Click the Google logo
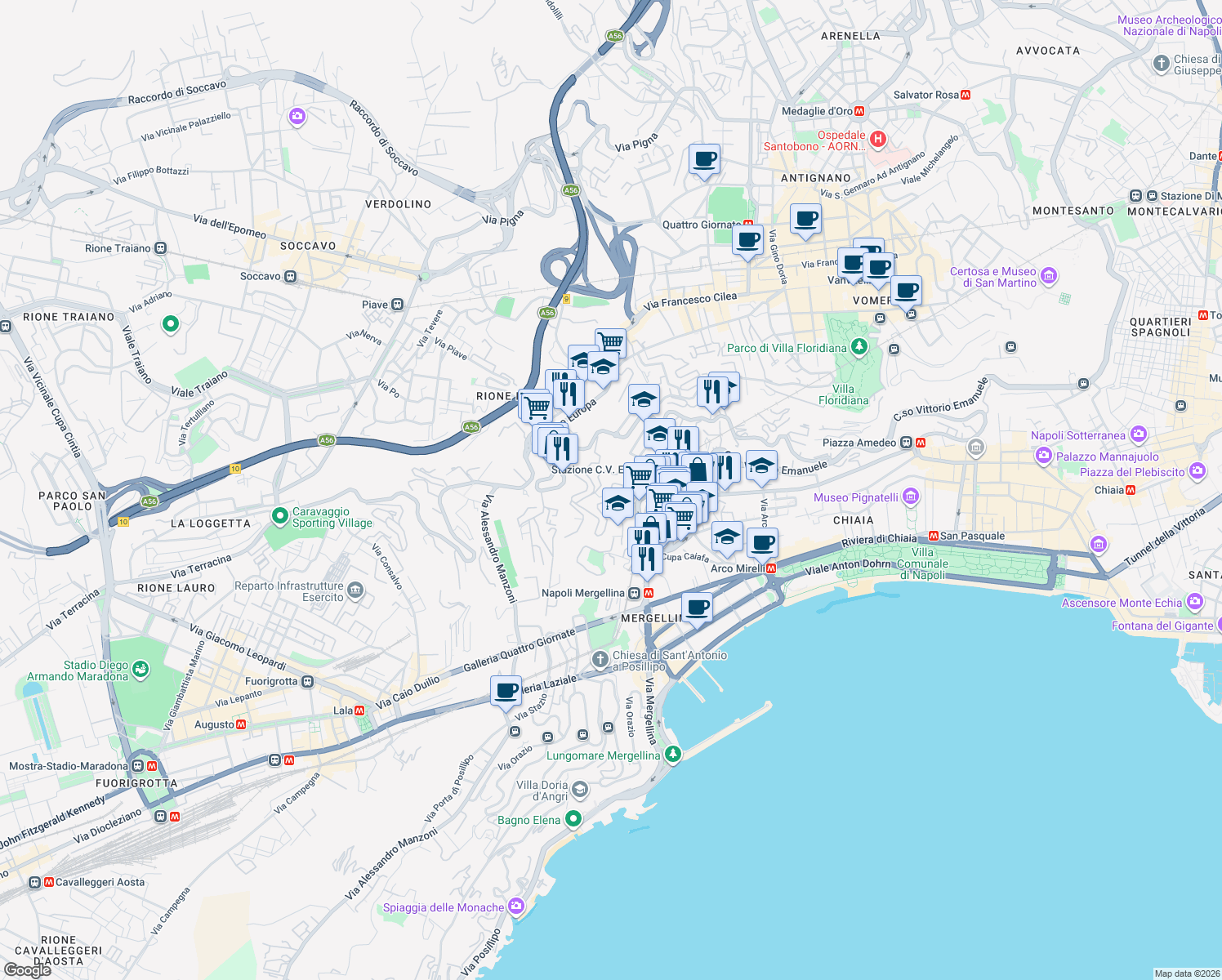Viewport: 1222px width, 980px height. tap(27, 969)
